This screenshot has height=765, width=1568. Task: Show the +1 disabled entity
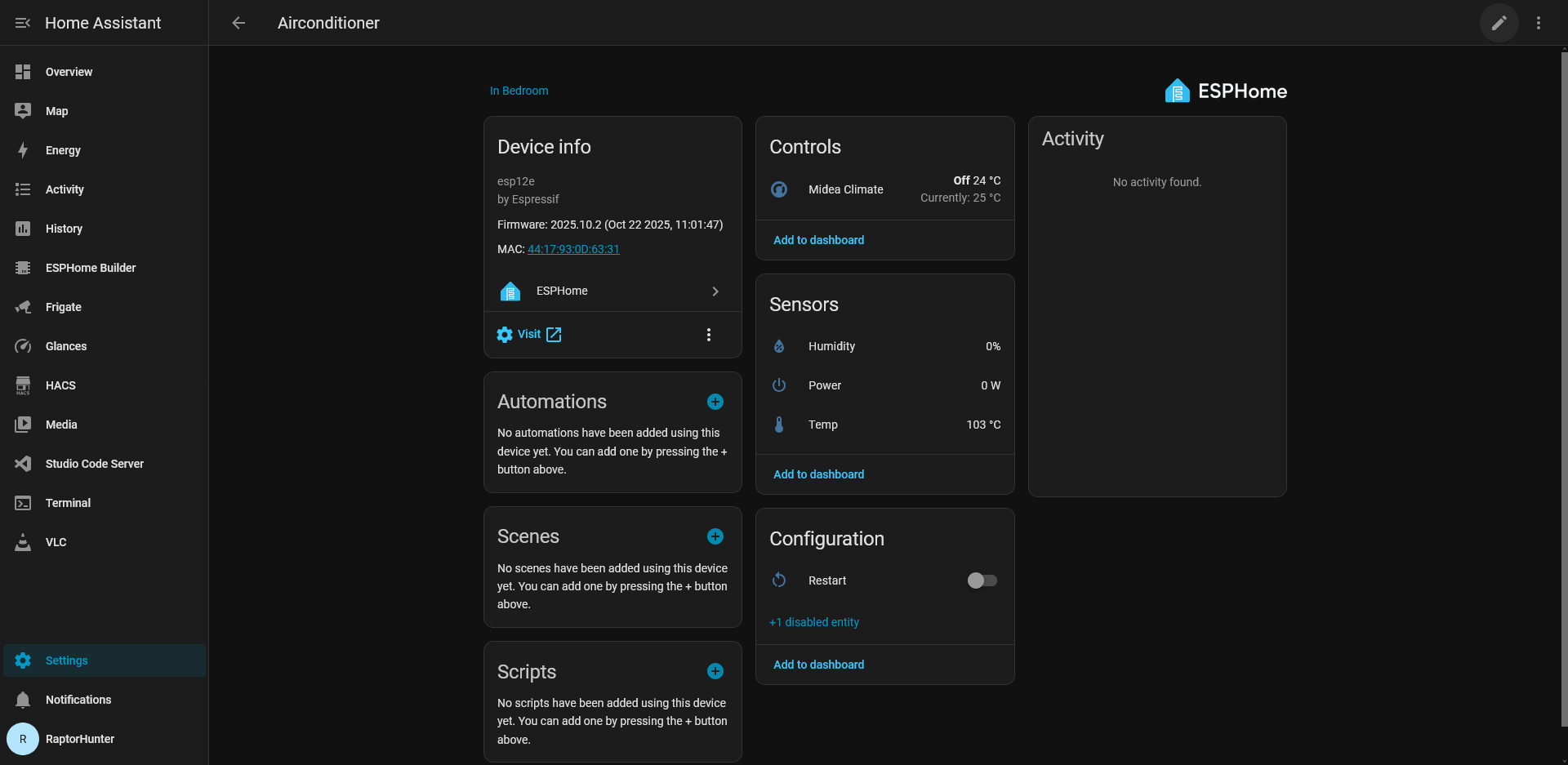point(814,622)
